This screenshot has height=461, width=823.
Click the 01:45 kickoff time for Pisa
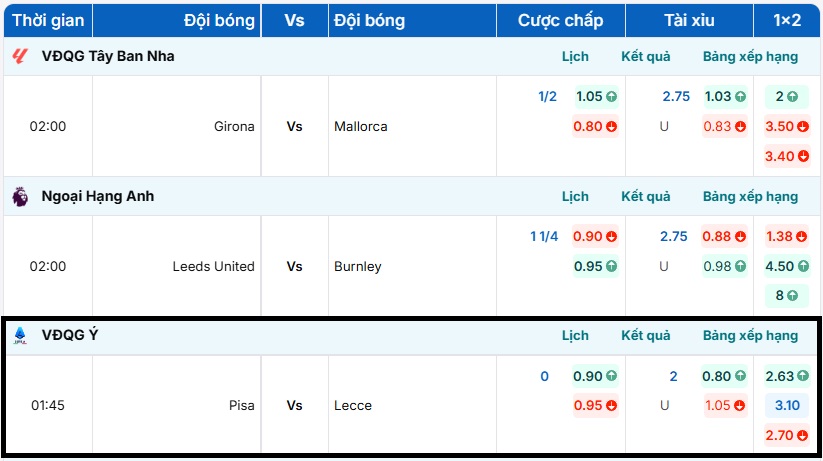[x=48, y=405]
